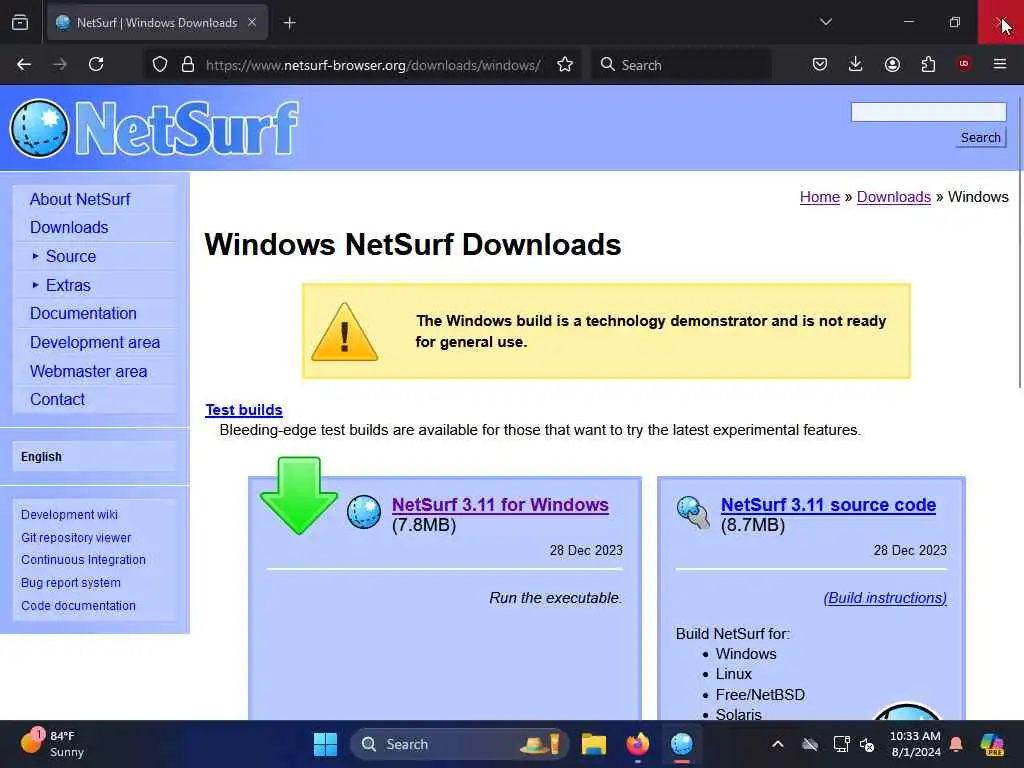
Task: Reload the current page
Action: point(96,64)
